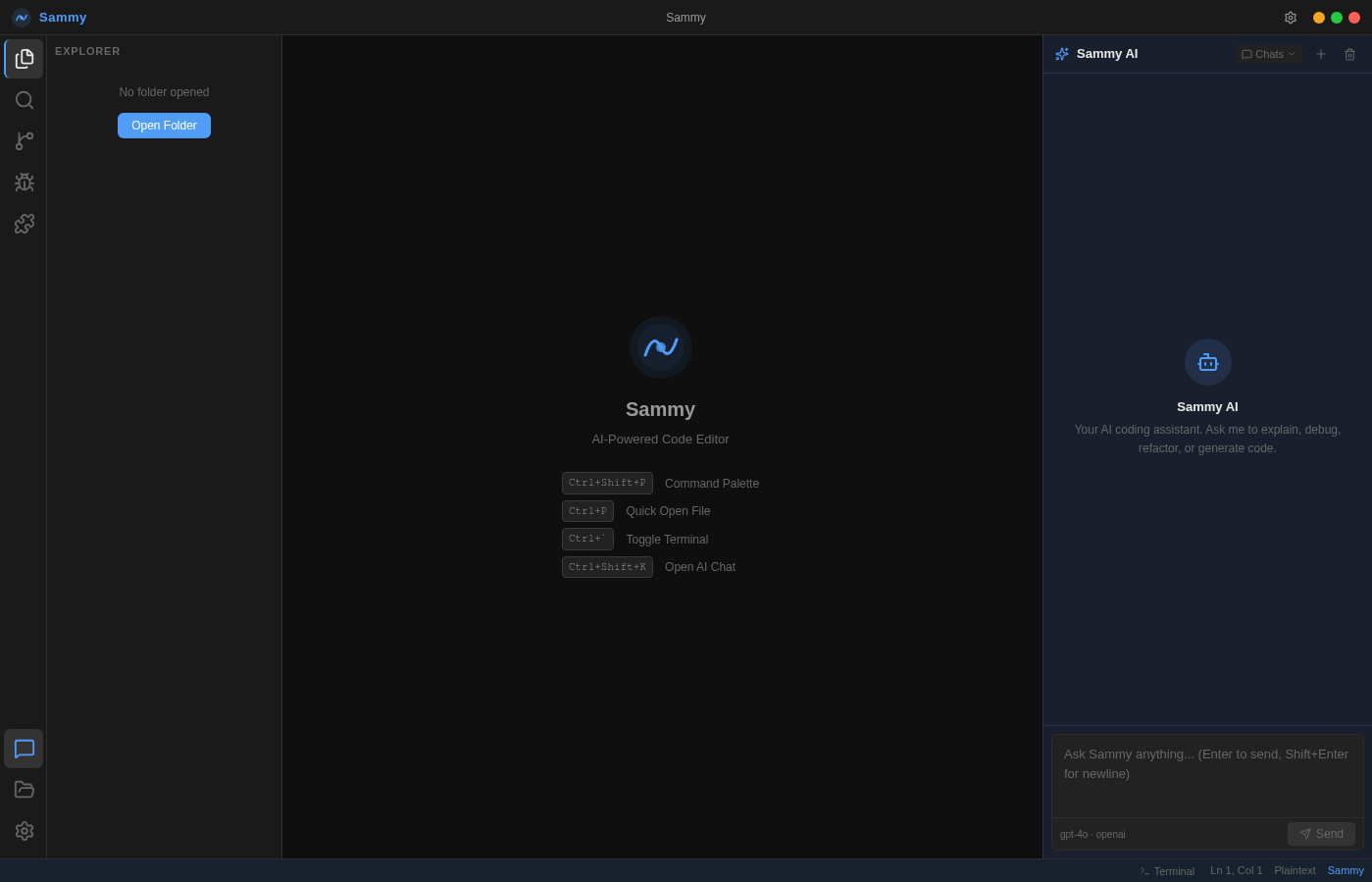1372x882 pixels.
Task: Click the Sammy wave logo in titlebar
Action: coord(22,17)
